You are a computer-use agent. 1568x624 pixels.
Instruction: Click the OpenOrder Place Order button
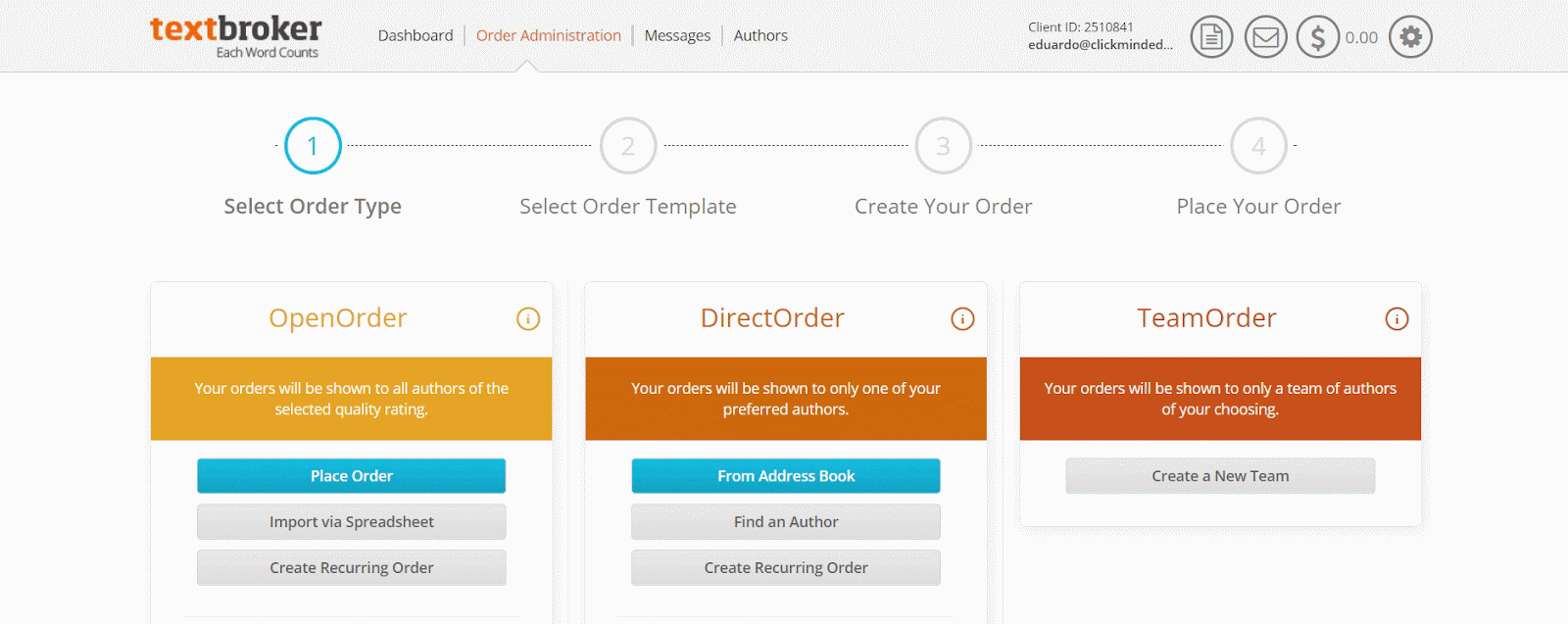tap(352, 476)
